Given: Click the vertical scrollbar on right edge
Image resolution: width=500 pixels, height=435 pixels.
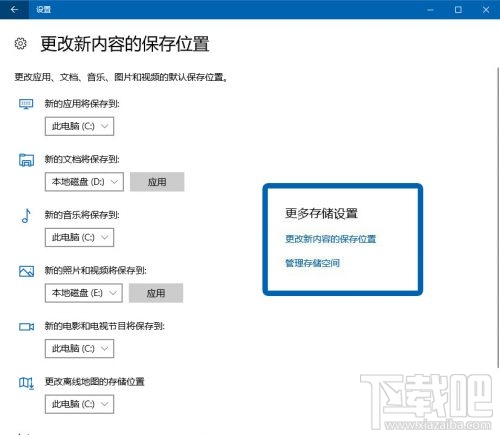Looking at the screenshot, I should [x=498, y=217].
